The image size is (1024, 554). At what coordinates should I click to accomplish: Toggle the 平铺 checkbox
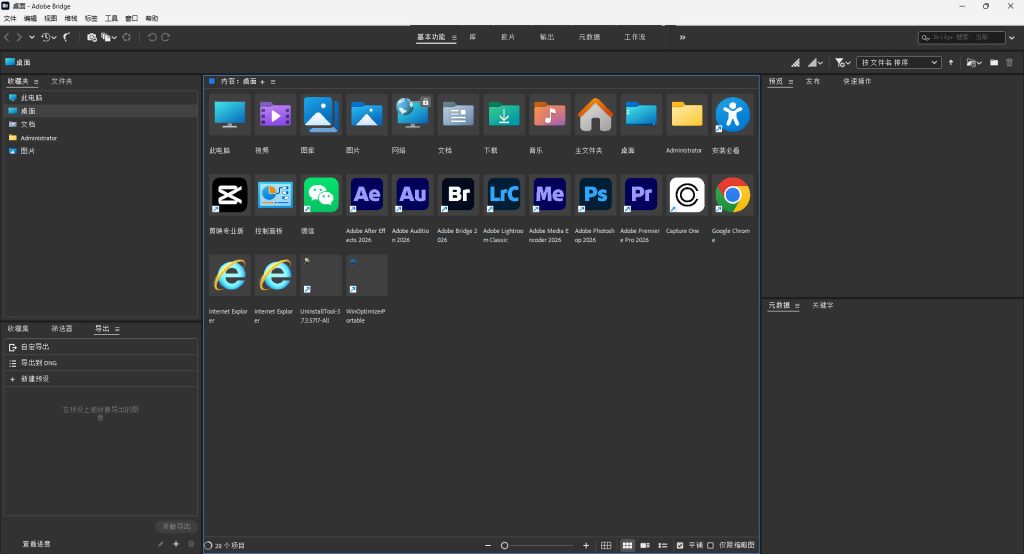coord(680,546)
